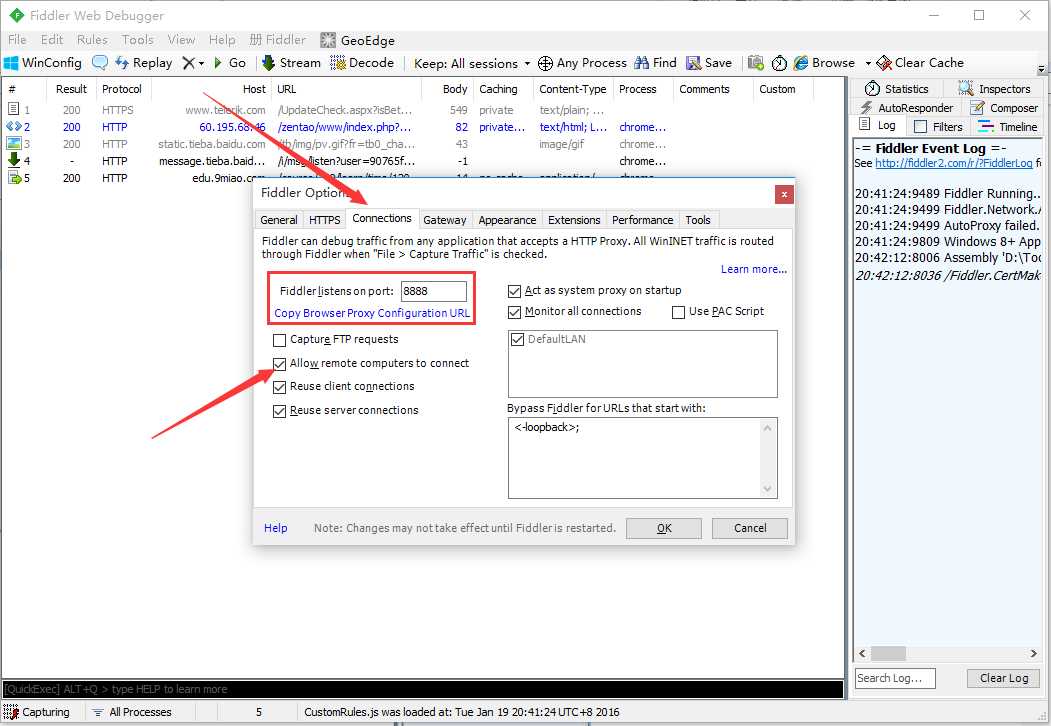The image size is (1051, 726).
Task: Expand the Browse dropdown arrow
Action: [868, 63]
